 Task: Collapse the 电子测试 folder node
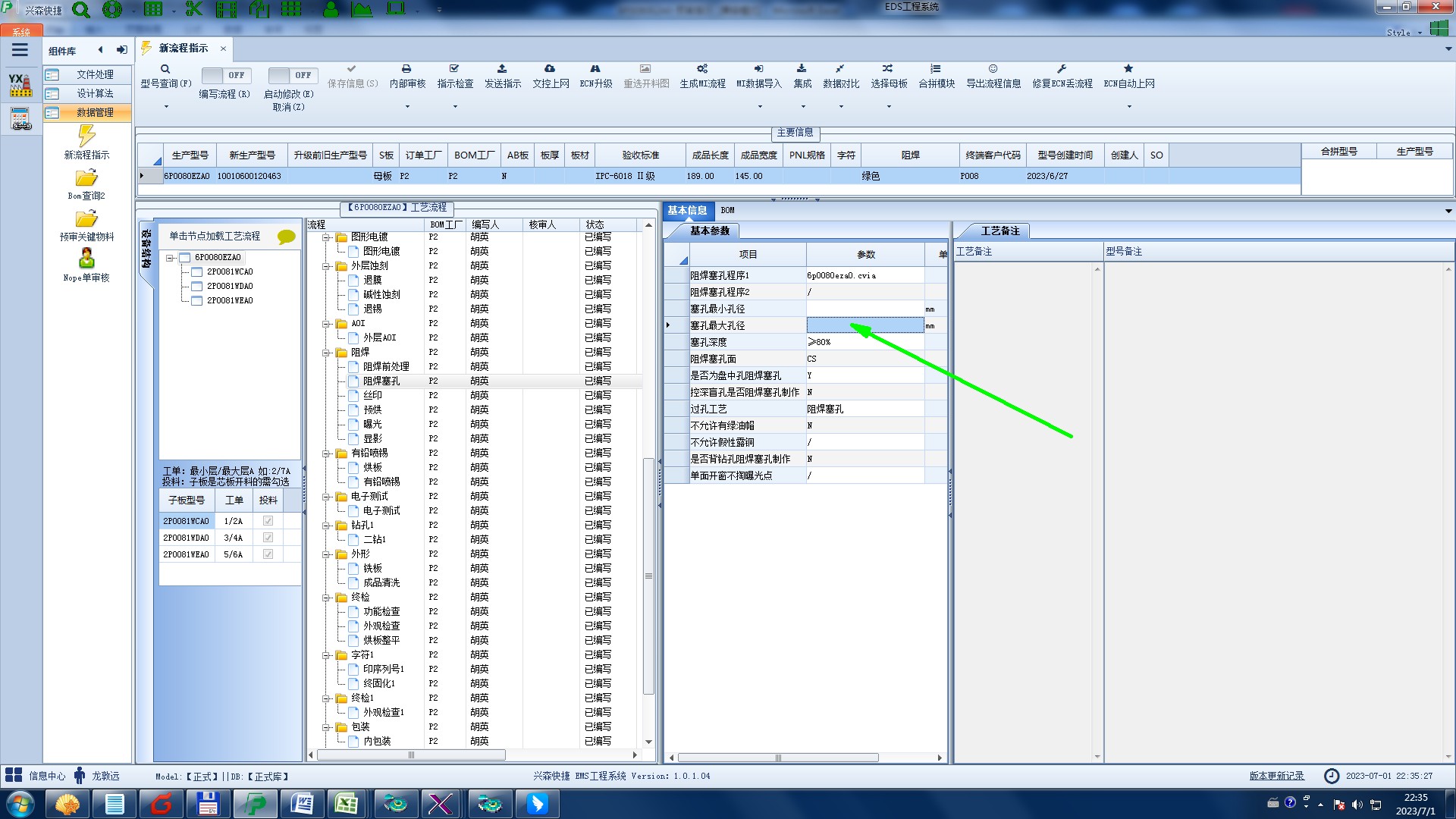(x=326, y=497)
